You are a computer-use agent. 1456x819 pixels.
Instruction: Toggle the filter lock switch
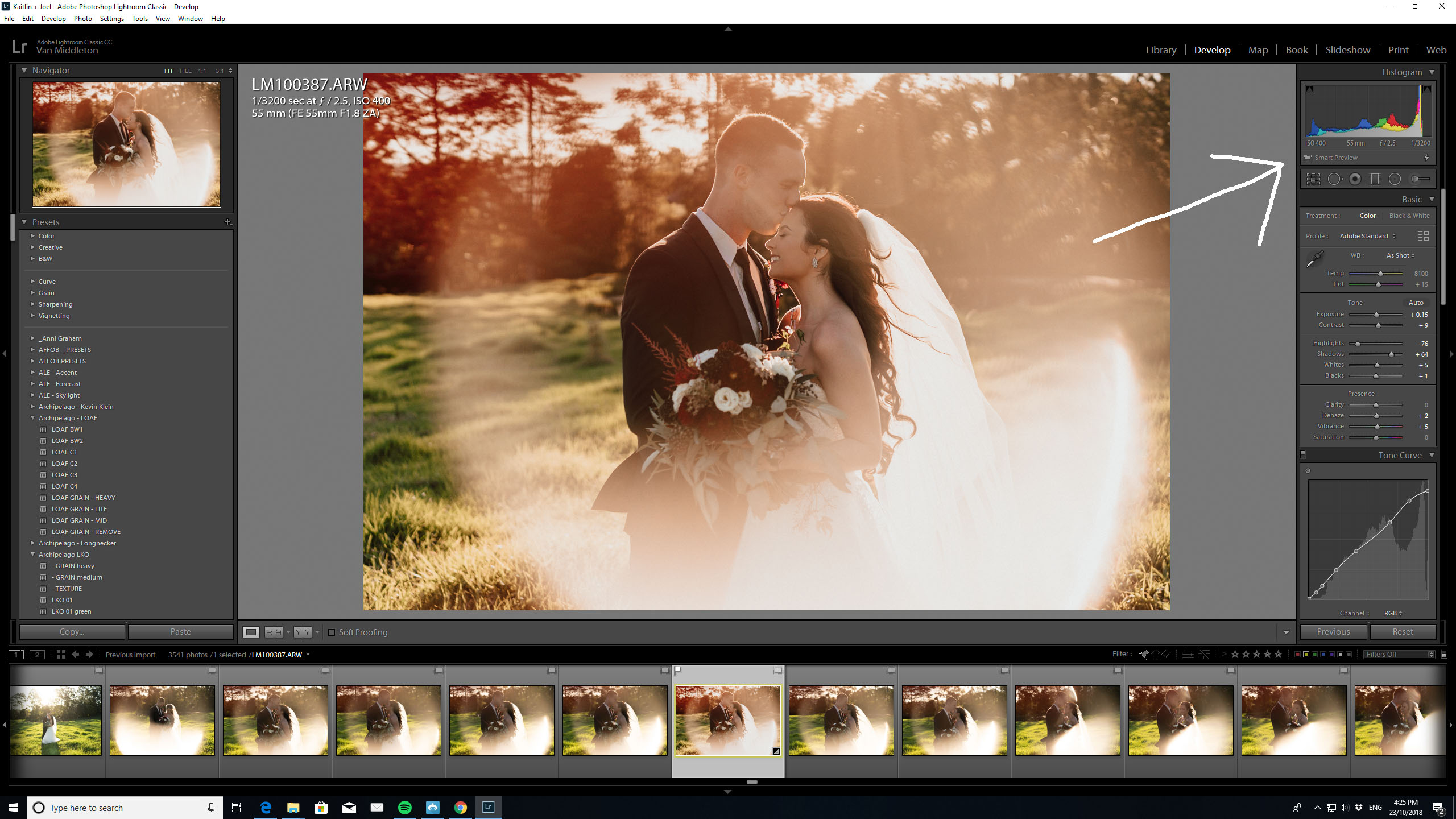[1444, 655]
